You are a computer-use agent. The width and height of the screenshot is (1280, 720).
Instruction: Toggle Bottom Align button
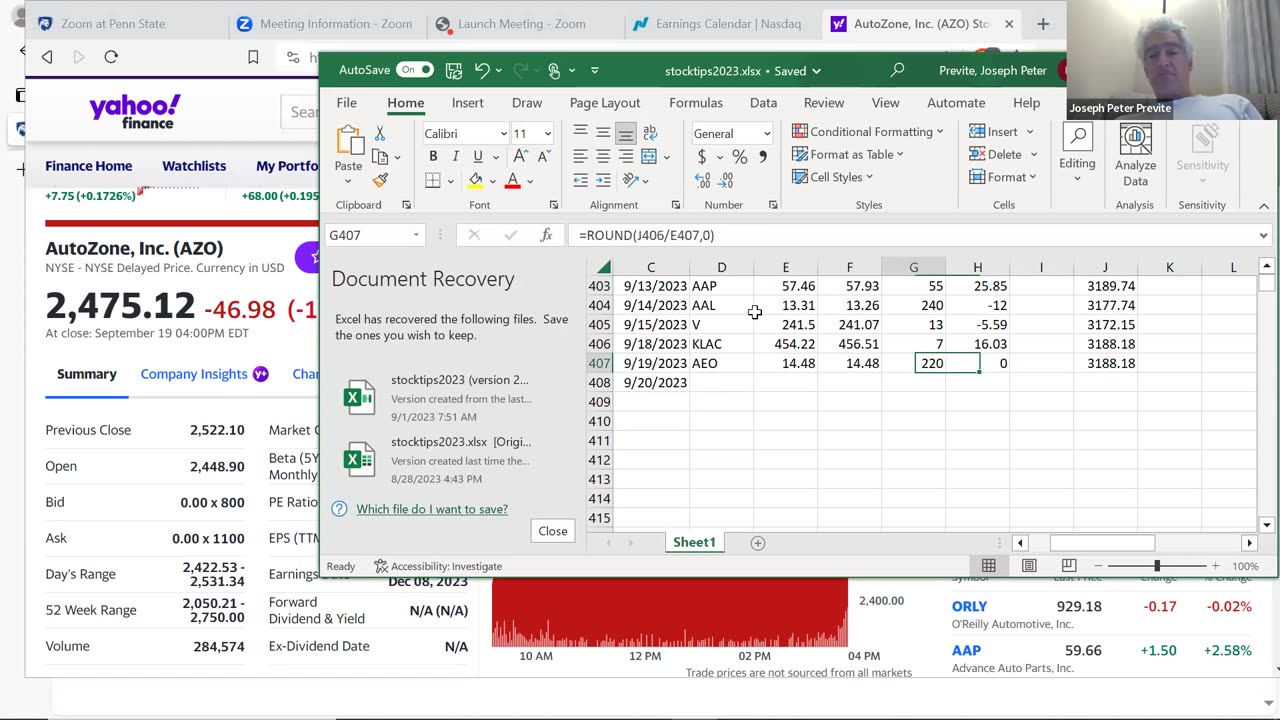626,133
